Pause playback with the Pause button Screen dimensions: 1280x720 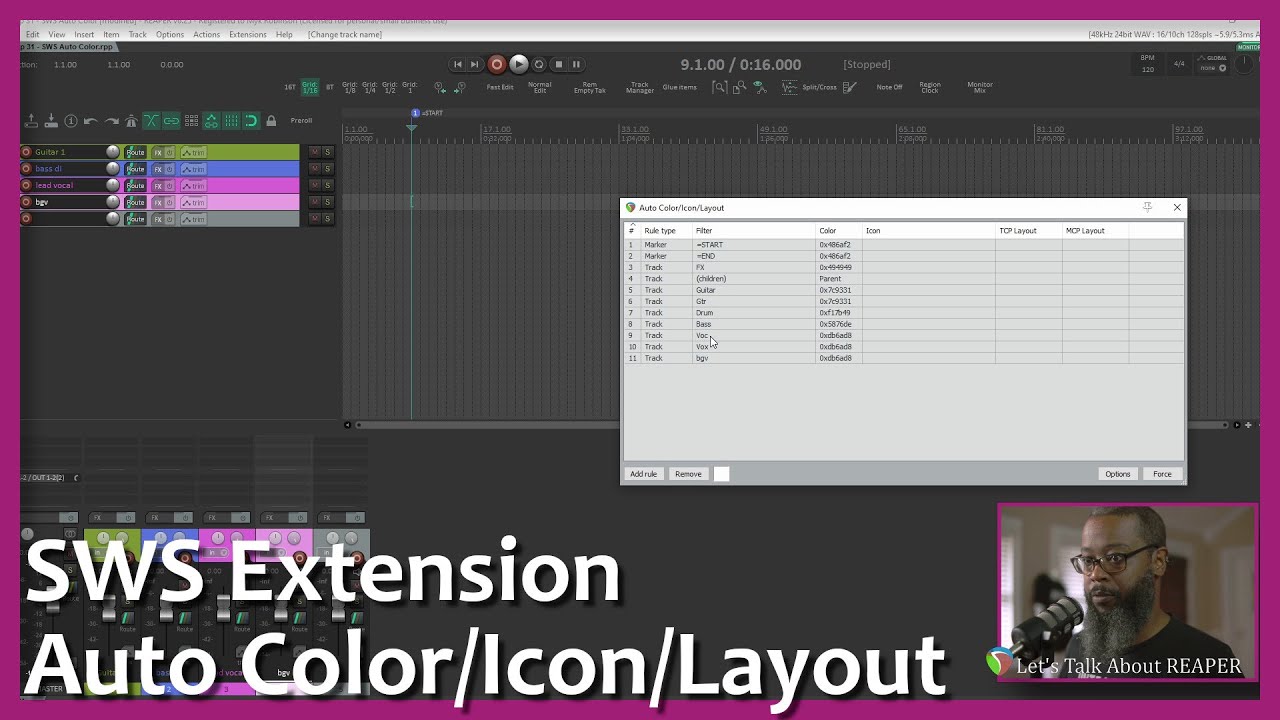coord(576,64)
